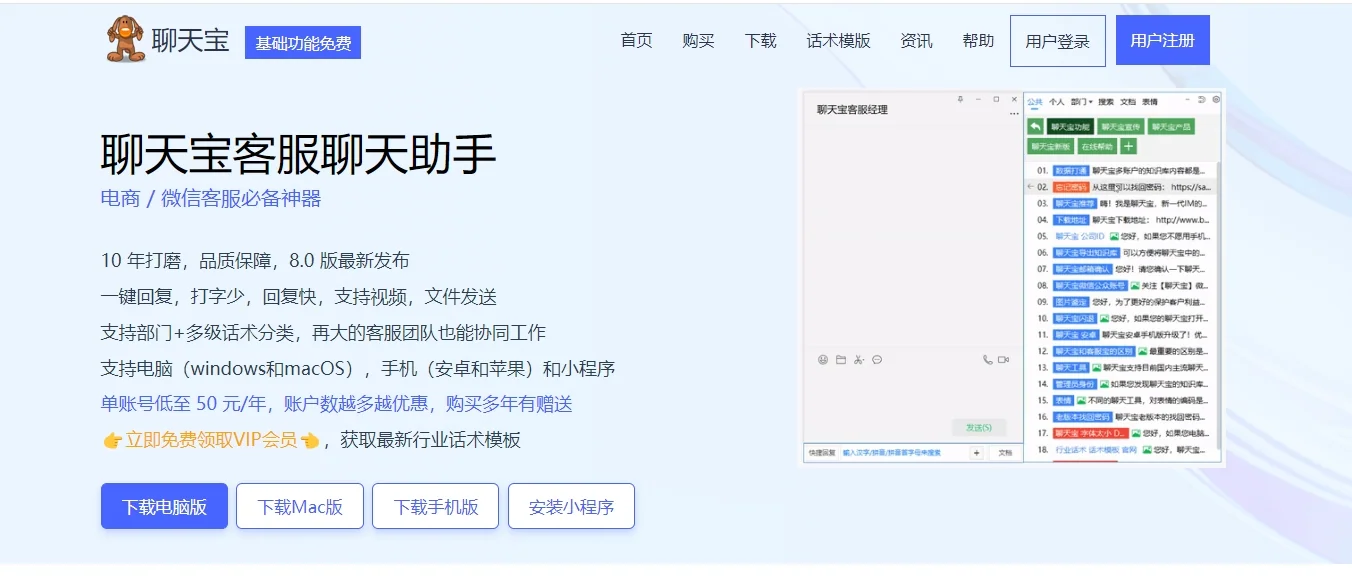Viewport: 1352px width, 579px height.
Task: Go to 首页 in the navigation
Action: [637, 41]
